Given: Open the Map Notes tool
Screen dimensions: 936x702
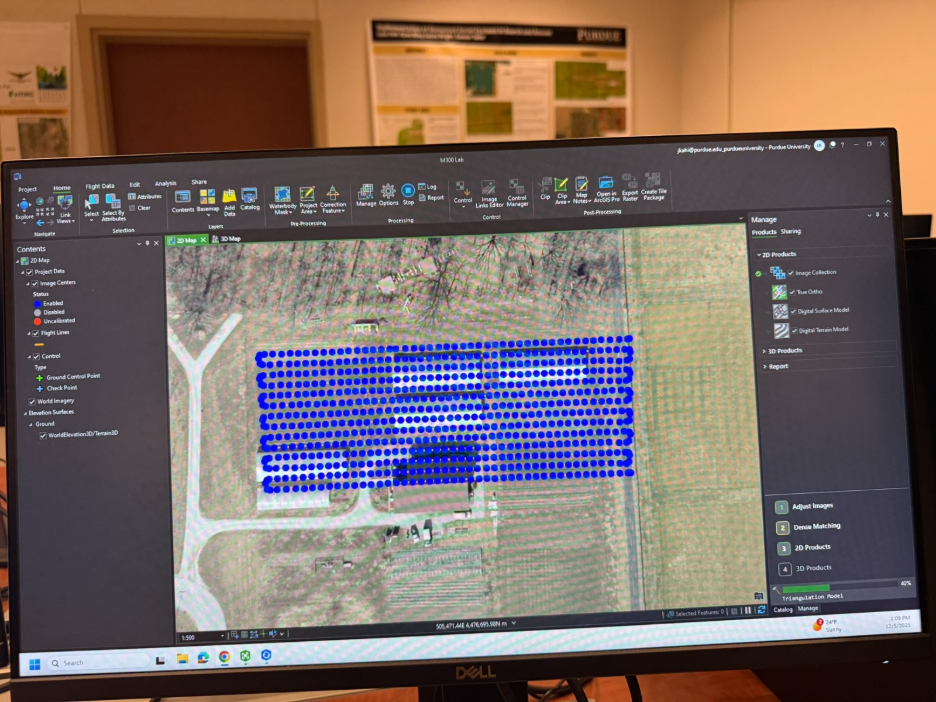Looking at the screenshot, I should coord(581,191).
